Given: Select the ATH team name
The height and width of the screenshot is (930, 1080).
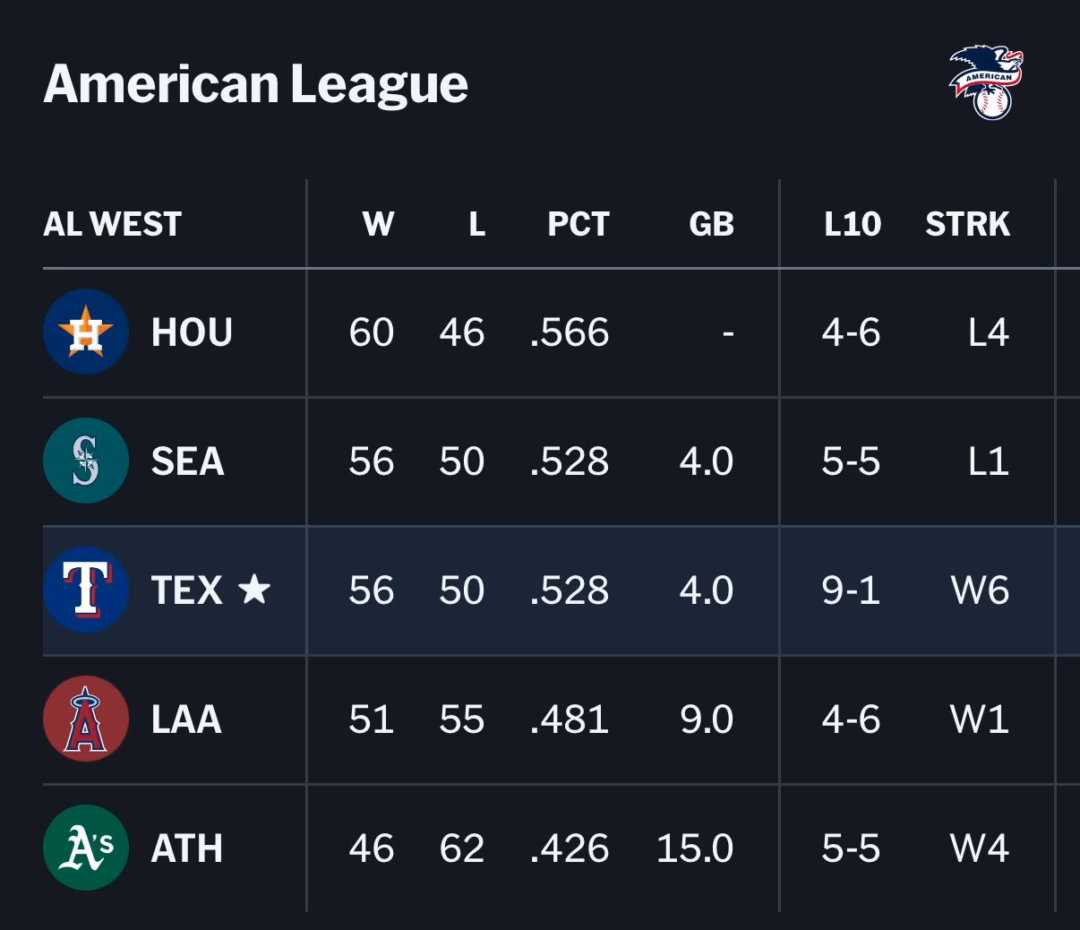Looking at the screenshot, I should tap(187, 848).
